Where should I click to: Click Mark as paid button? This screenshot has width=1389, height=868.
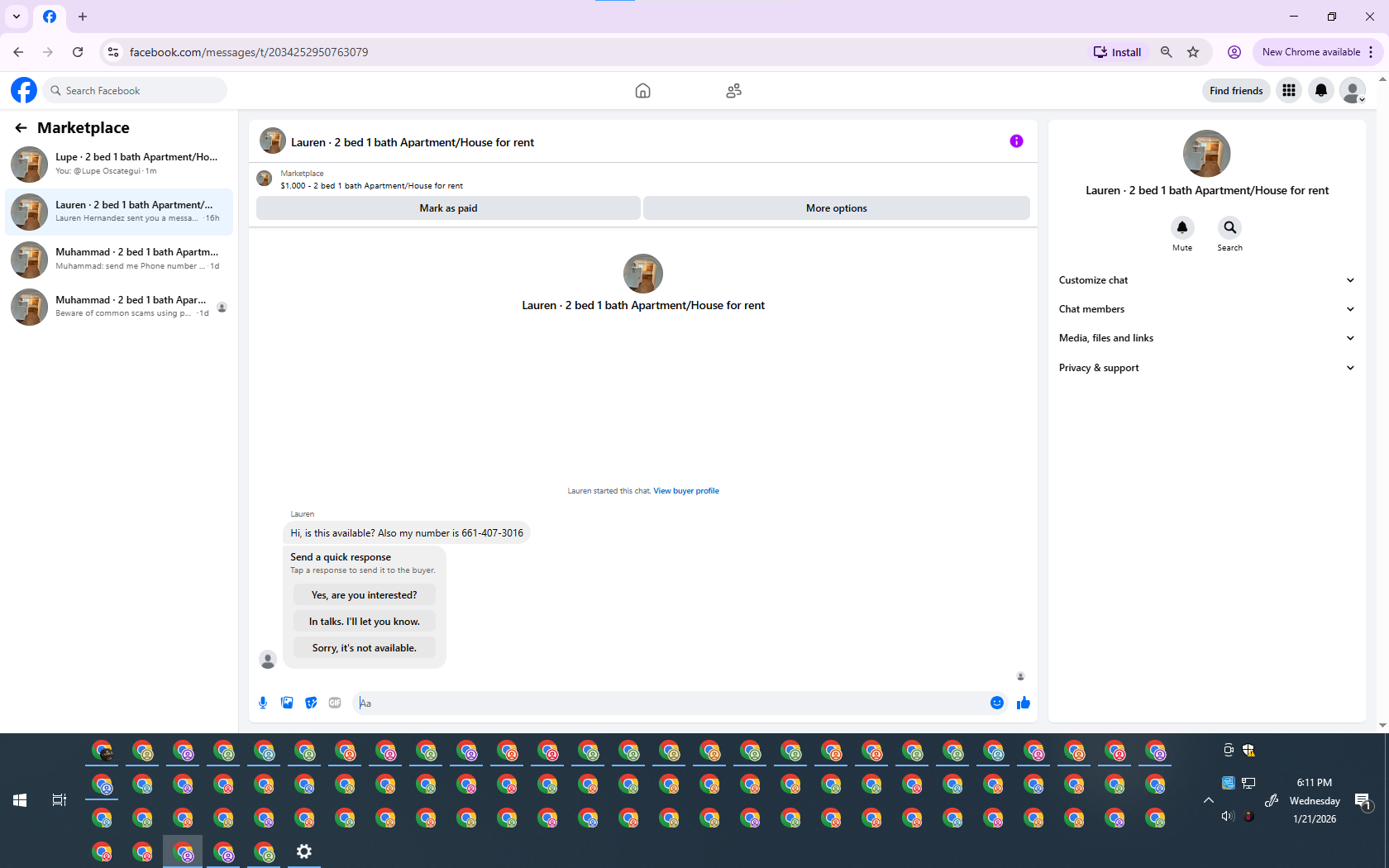pyautogui.click(x=448, y=208)
